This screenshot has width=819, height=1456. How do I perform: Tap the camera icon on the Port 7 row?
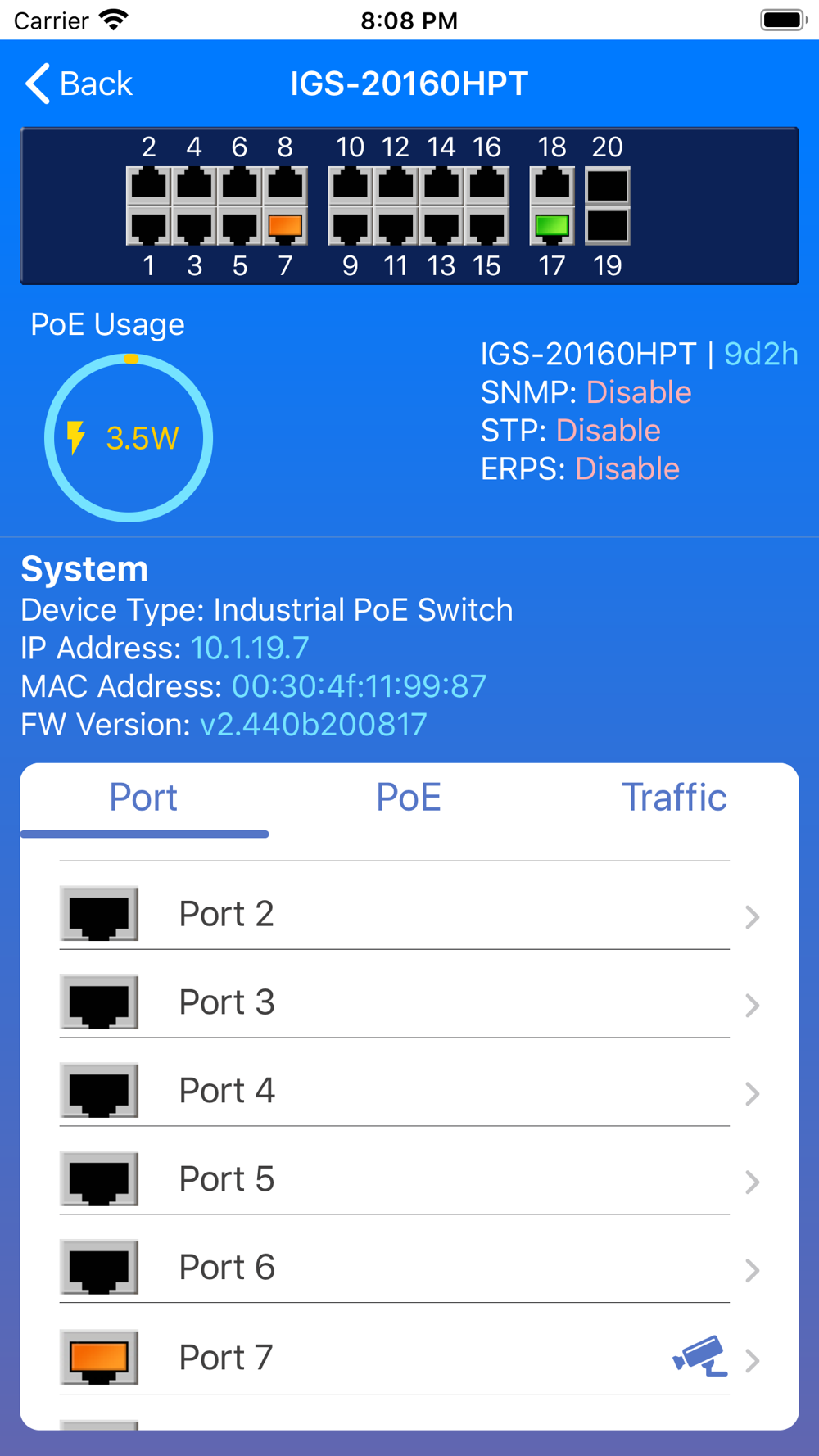(x=699, y=1356)
